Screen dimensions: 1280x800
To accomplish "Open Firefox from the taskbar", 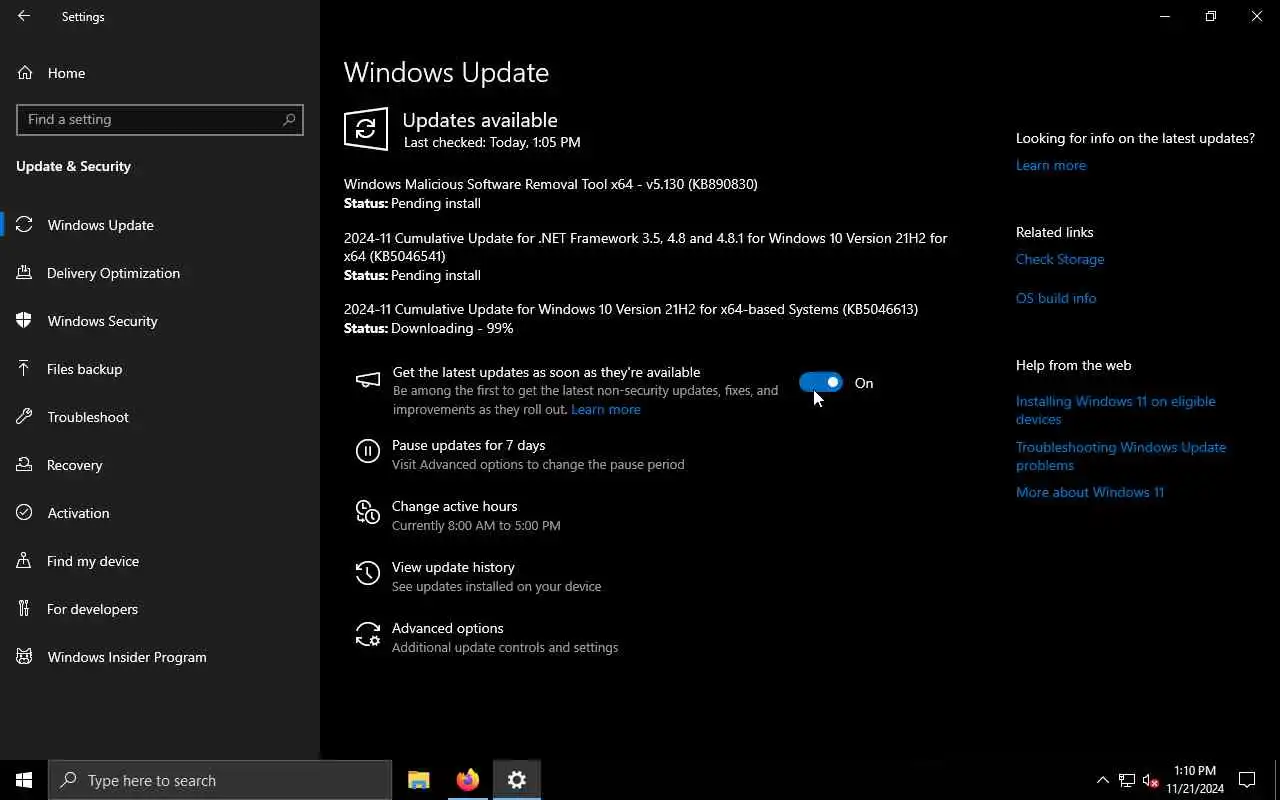I will (x=467, y=780).
